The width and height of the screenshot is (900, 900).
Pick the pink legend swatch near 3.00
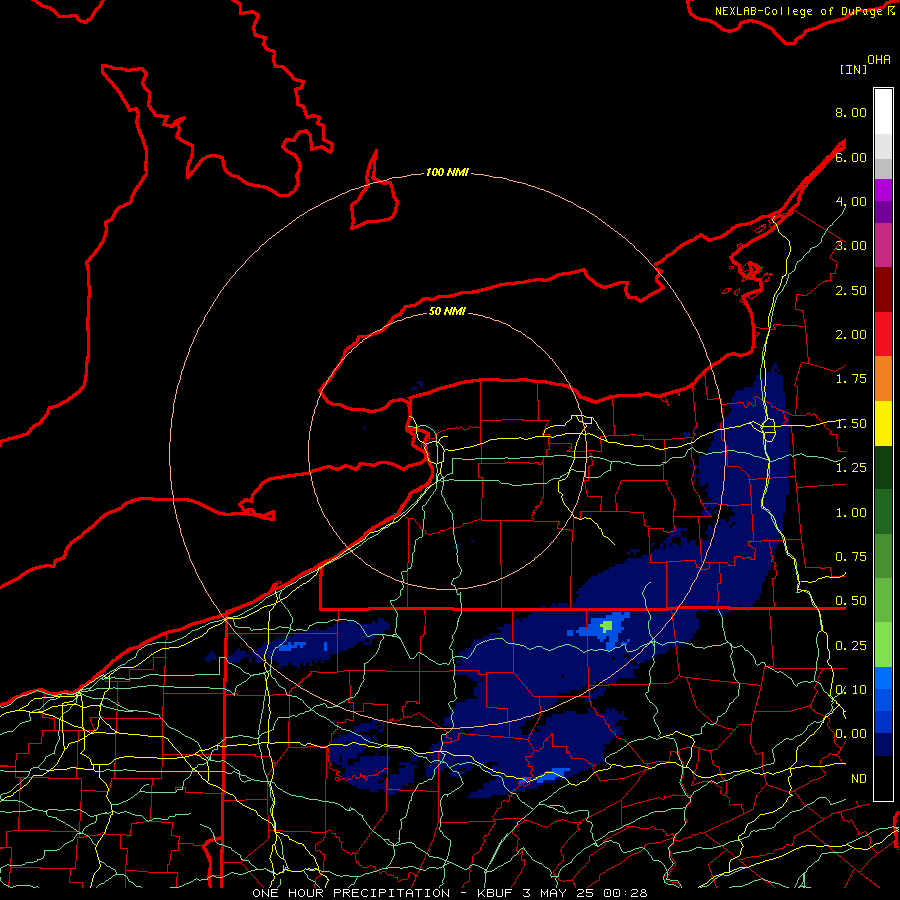pos(883,245)
